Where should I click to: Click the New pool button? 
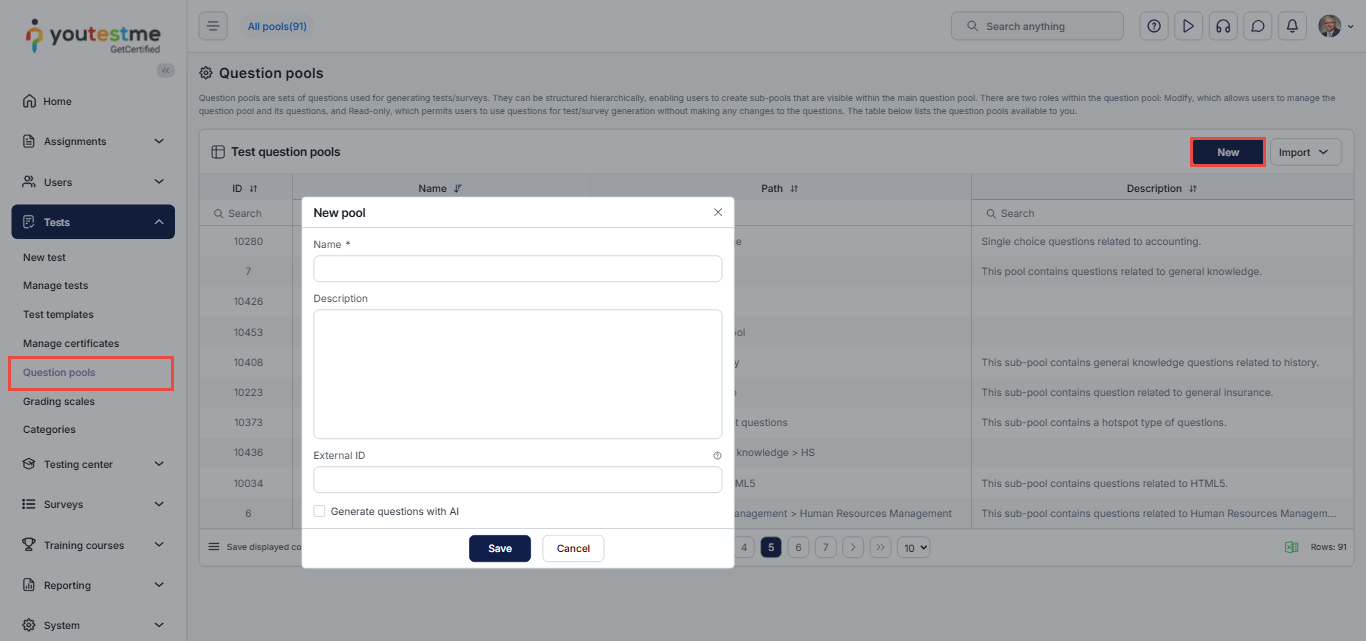tap(1228, 152)
